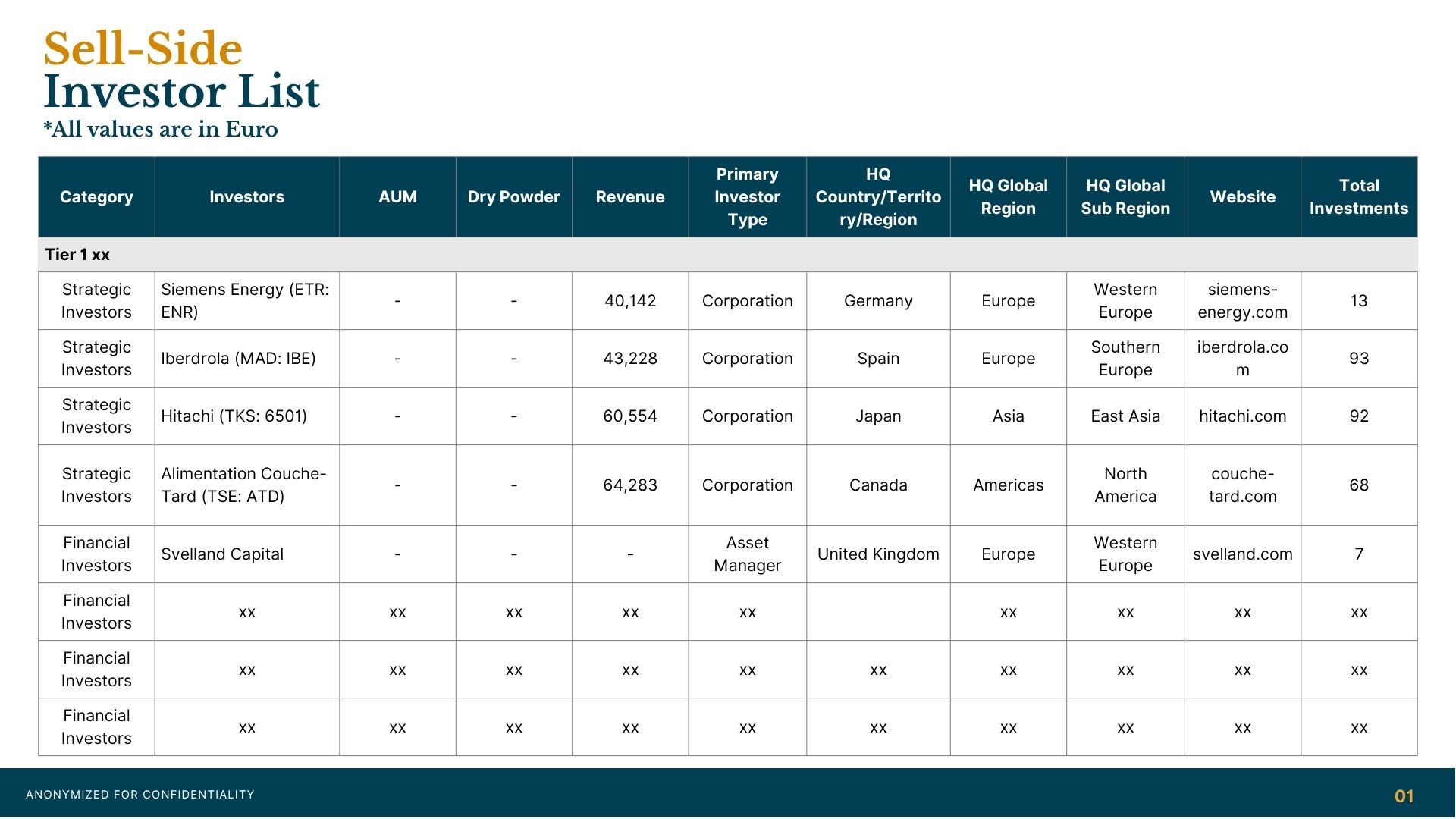Select the Spain country cell

878,359
